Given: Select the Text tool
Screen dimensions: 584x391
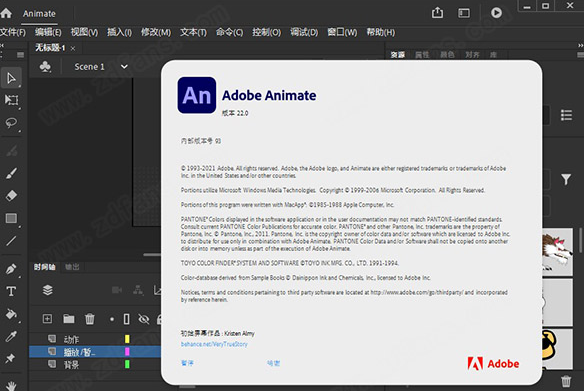Looking at the screenshot, I should [11, 291].
